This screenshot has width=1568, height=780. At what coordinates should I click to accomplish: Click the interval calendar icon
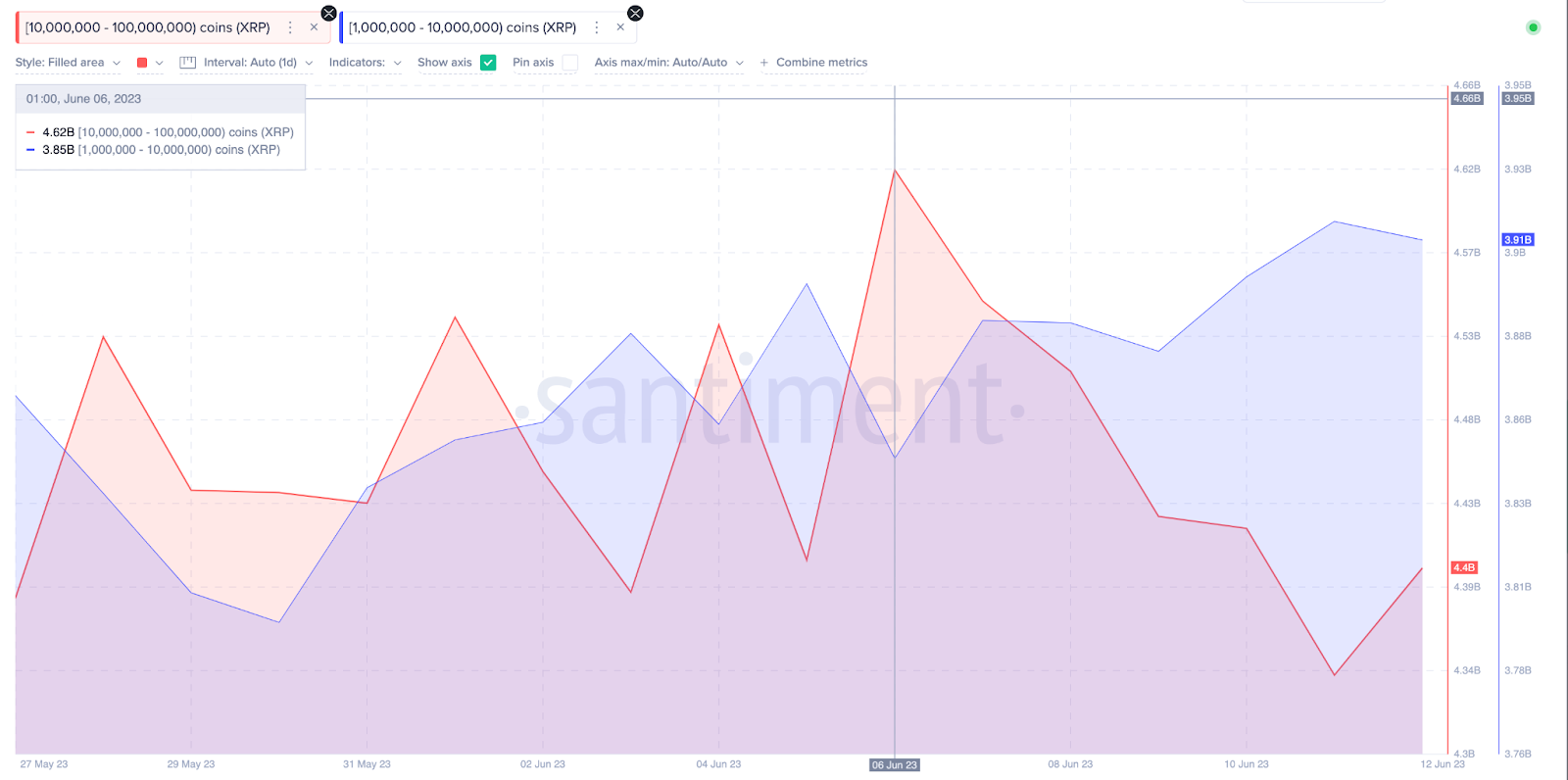coord(188,63)
